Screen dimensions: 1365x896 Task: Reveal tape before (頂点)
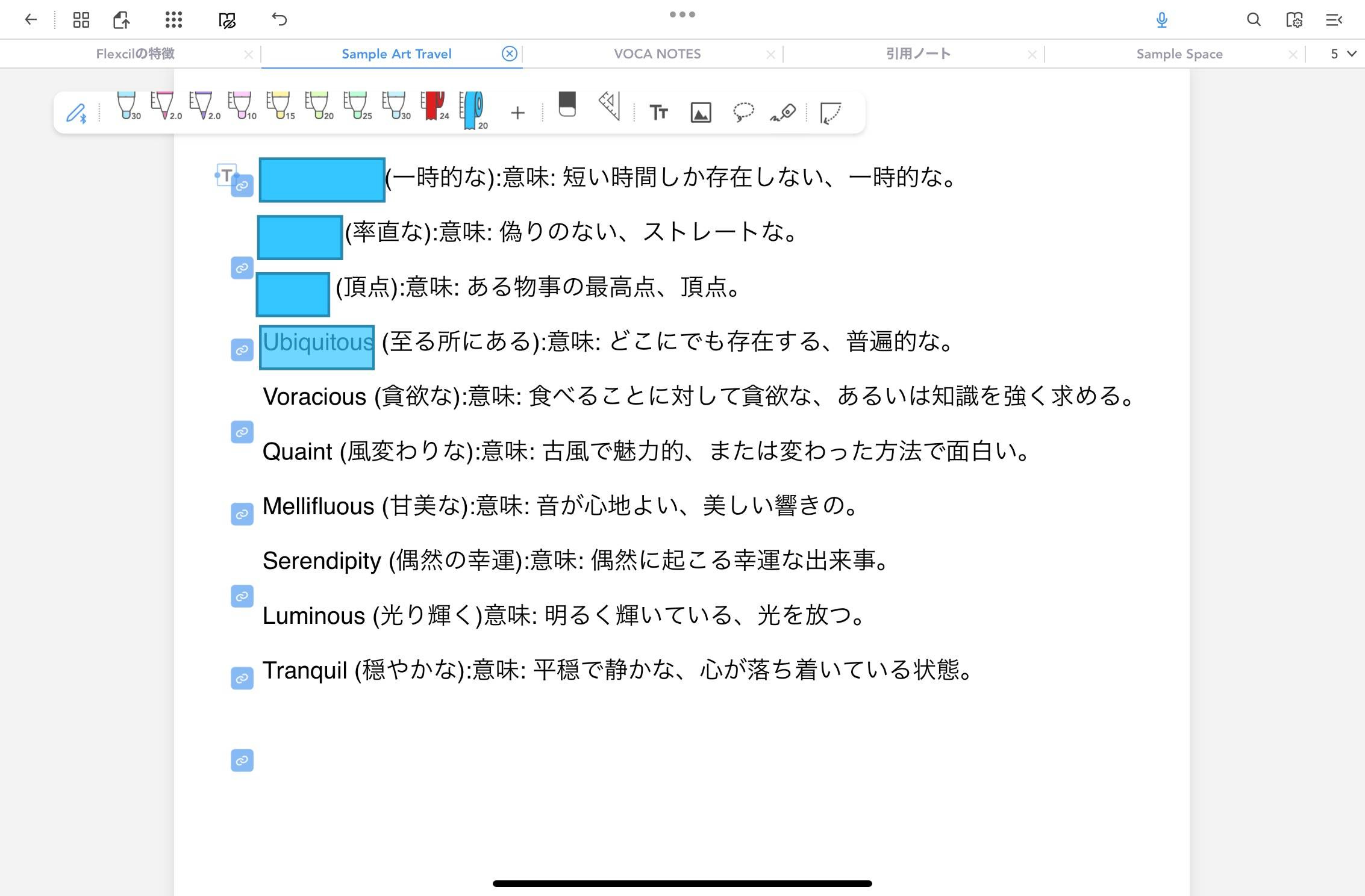[293, 294]
